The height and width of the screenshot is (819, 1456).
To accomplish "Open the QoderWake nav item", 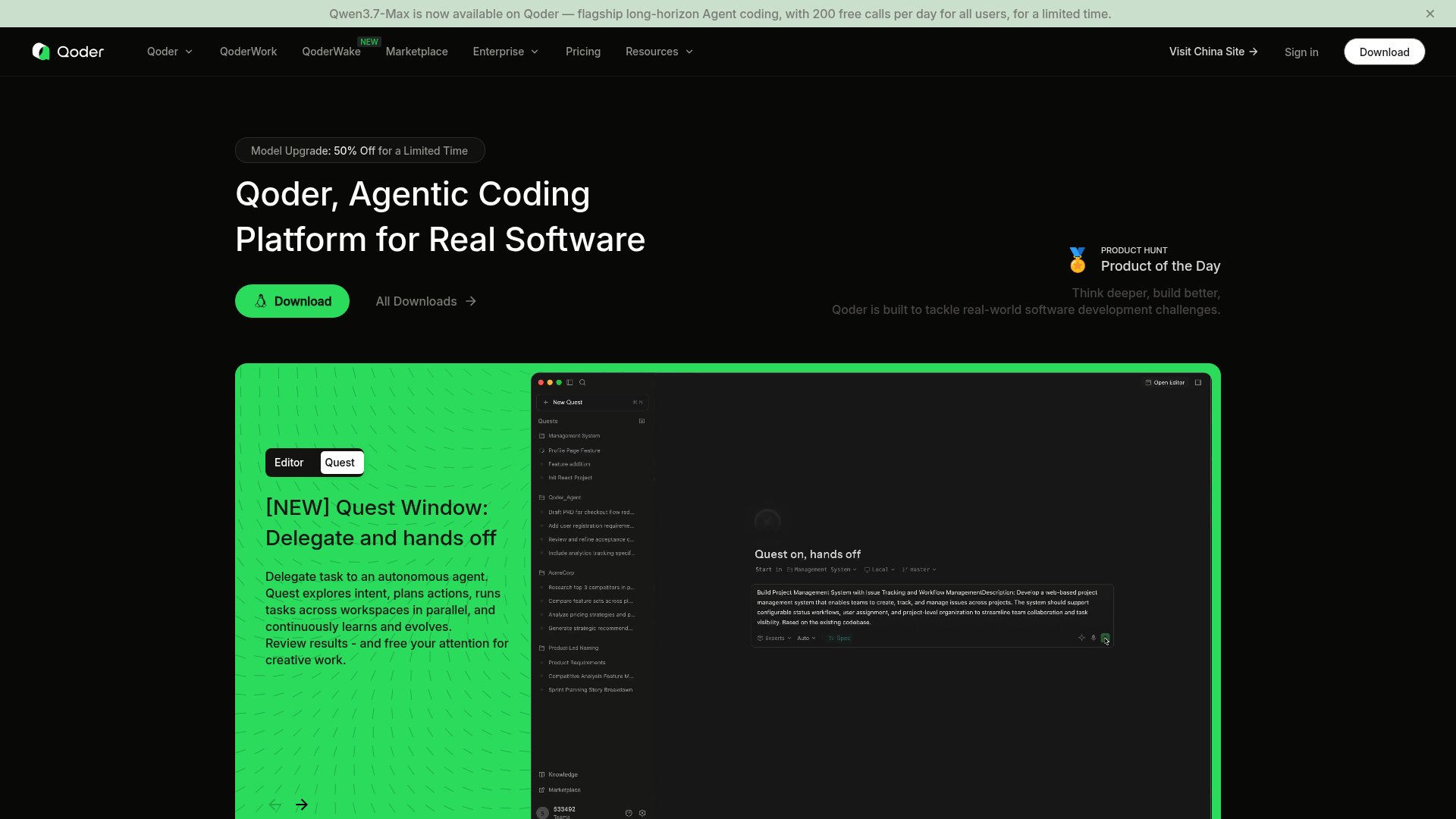I will point(331,52).
